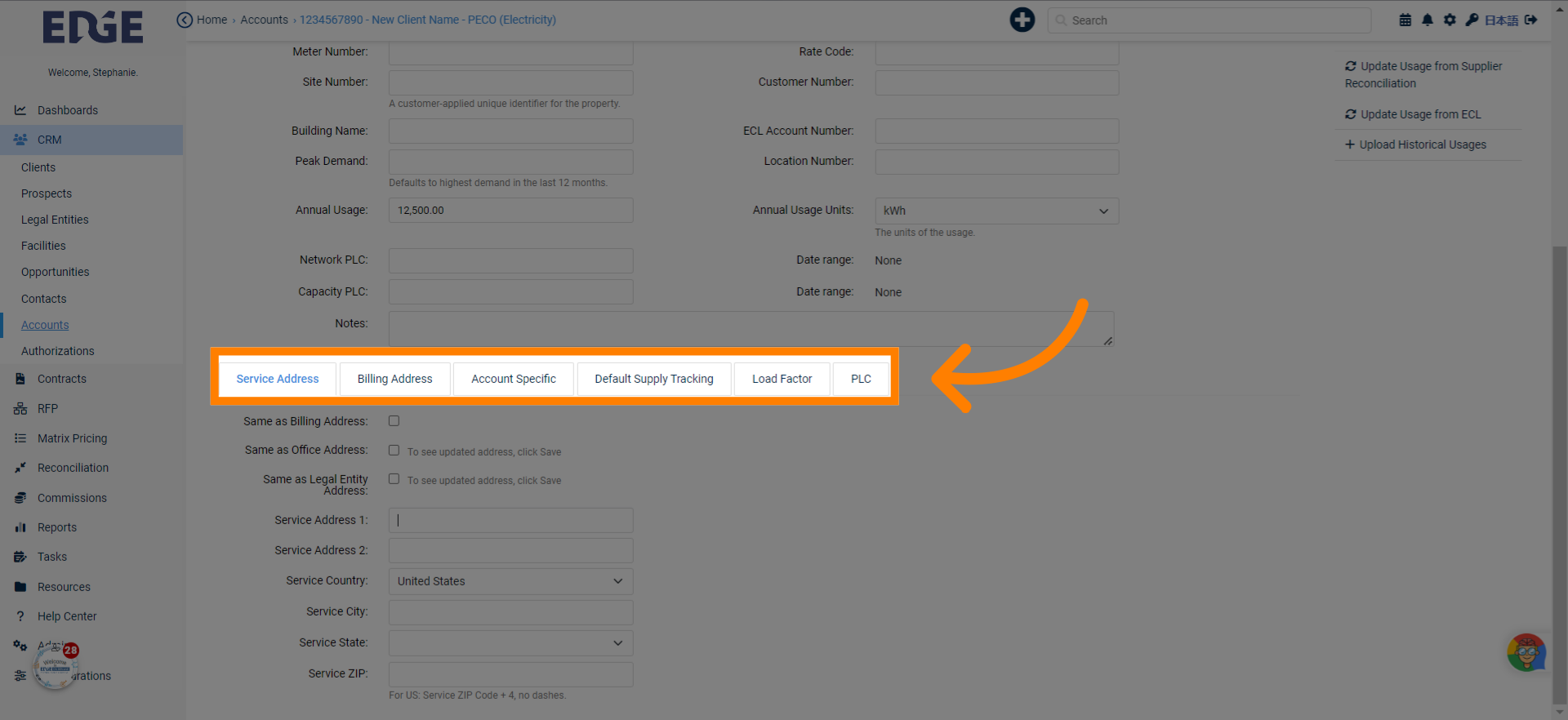
Task: Select the Default Supply Tracking tab
Action: coord(654,379)
